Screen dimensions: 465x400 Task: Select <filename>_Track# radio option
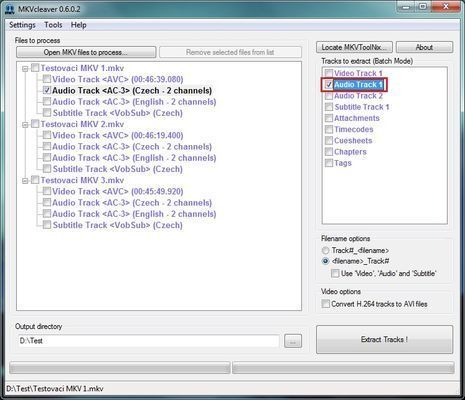(326, 261)
